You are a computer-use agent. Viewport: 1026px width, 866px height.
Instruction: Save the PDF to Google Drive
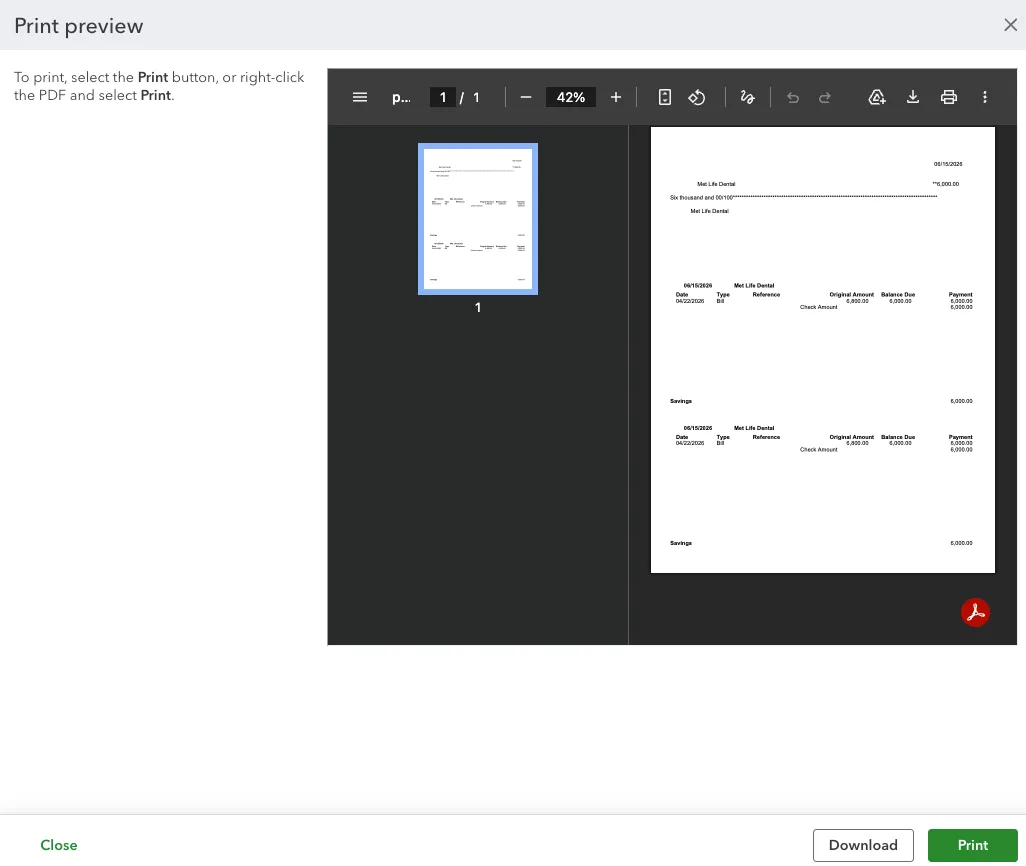(877, 98)
